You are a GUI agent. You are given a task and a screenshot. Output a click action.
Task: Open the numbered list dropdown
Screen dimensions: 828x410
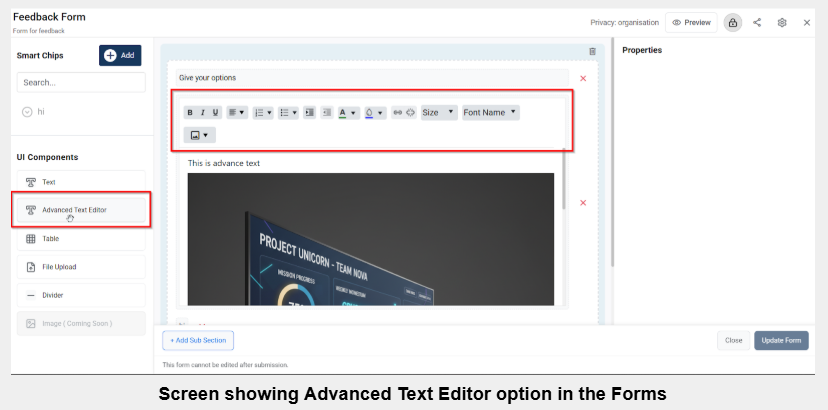[x=262, y=113]
